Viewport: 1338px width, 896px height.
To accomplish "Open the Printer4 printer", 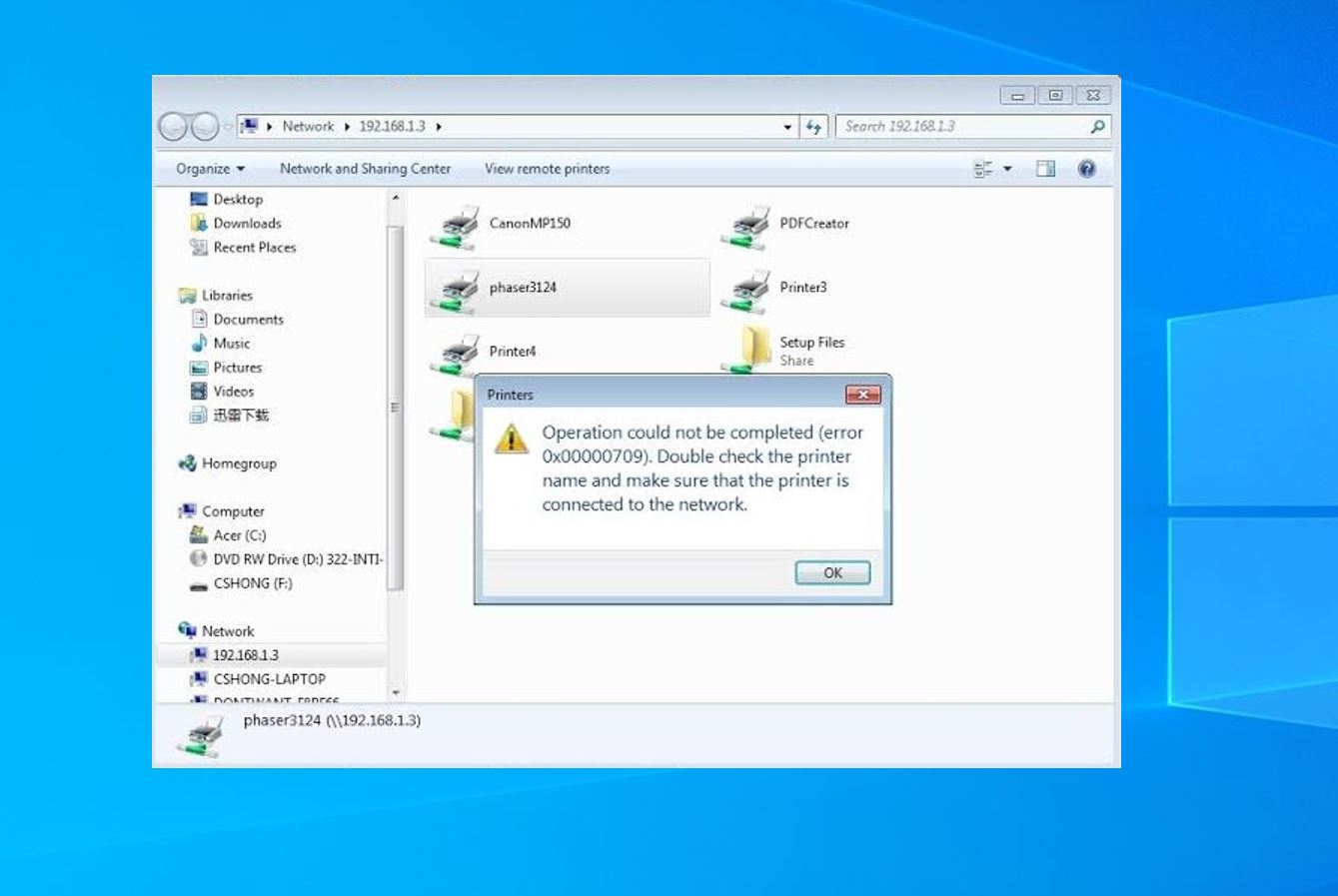I will point(512,351).
